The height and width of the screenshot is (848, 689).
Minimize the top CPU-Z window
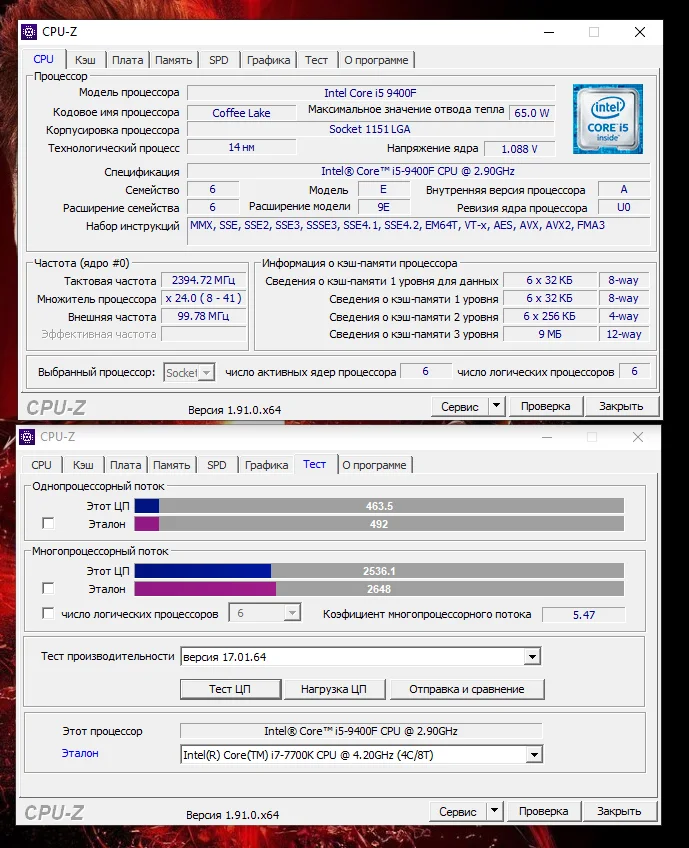pos(549,32)
